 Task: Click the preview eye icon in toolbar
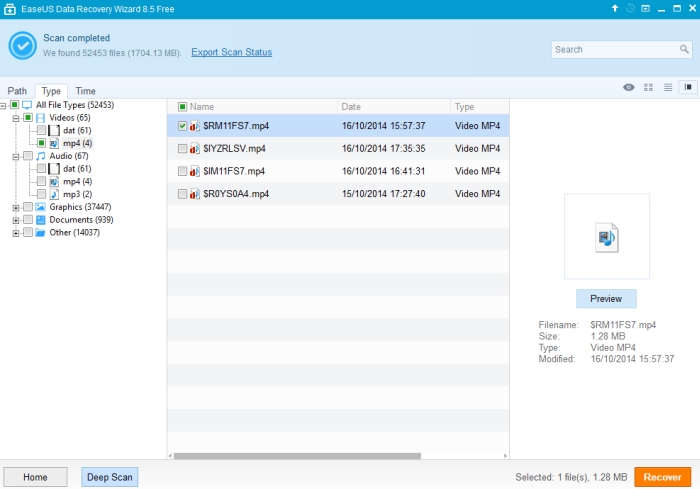629,88
